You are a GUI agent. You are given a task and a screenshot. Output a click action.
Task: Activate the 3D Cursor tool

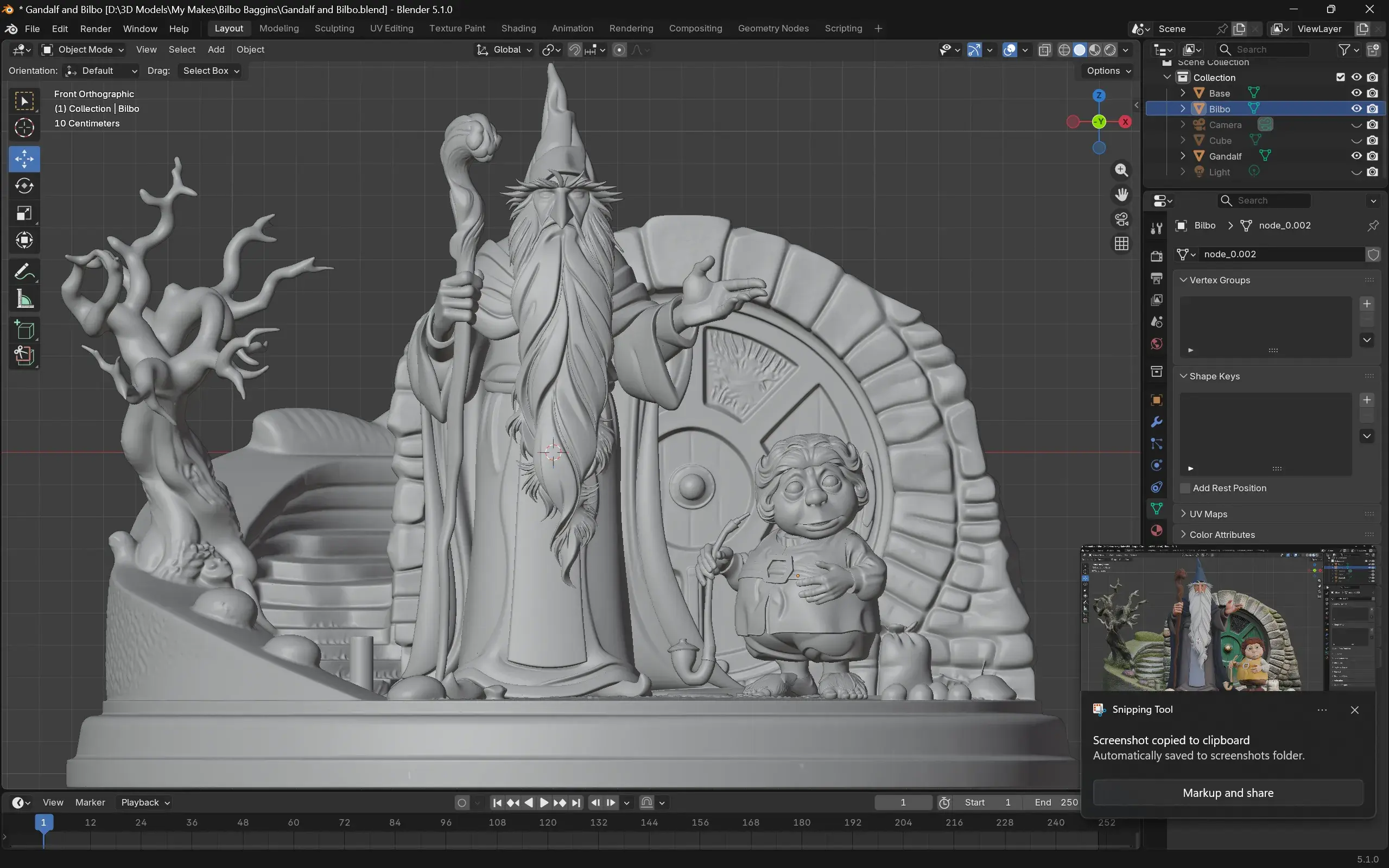(24, 128)
